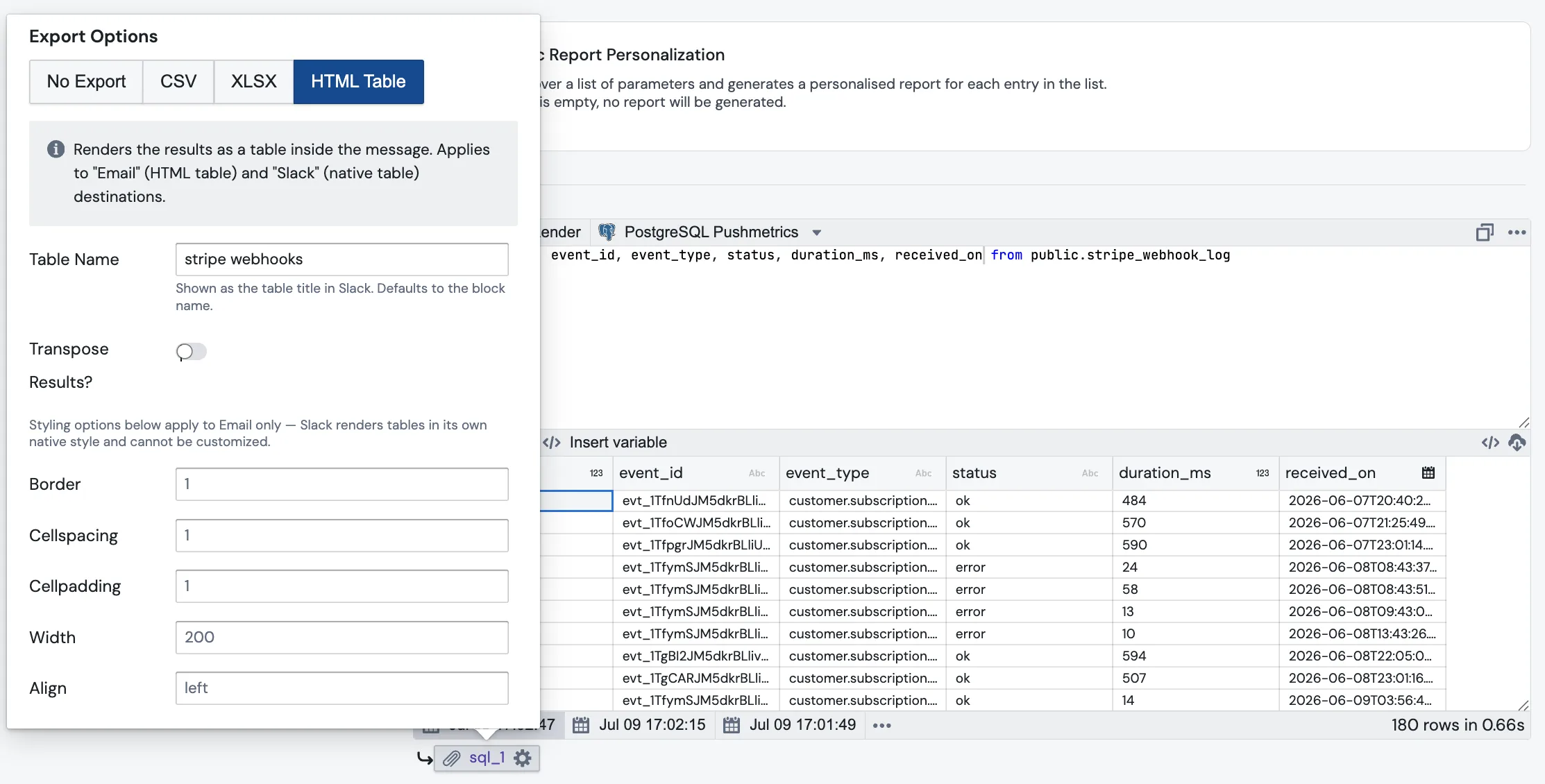The image size is (1545, 784).
Task: Click the Insert variable code icon
Action: [x=552, y=443]
